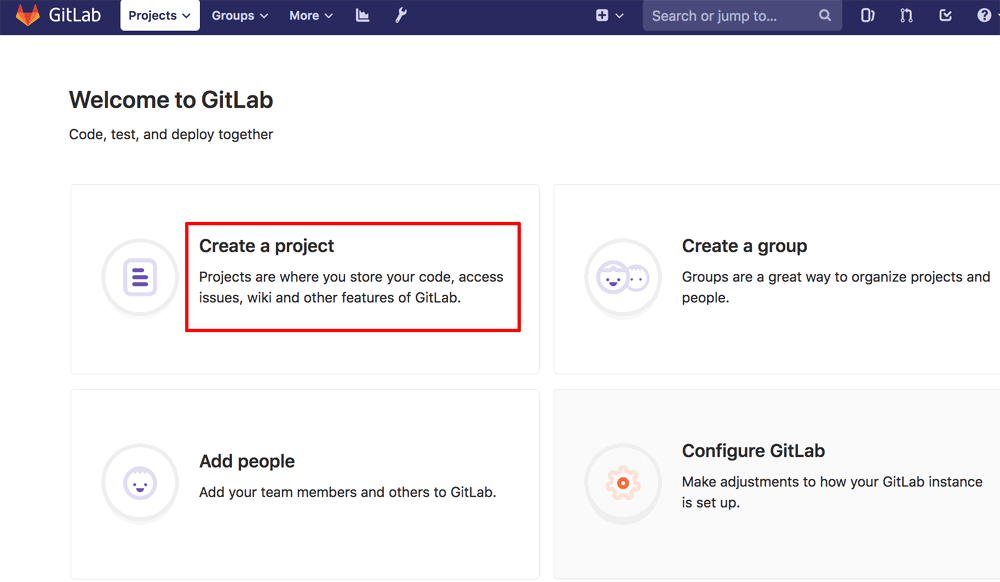Image resolution: width=1000 pixels, height=582 pixels.
Task: Open the Configure GitLab card title
Action: coord(753,451)
